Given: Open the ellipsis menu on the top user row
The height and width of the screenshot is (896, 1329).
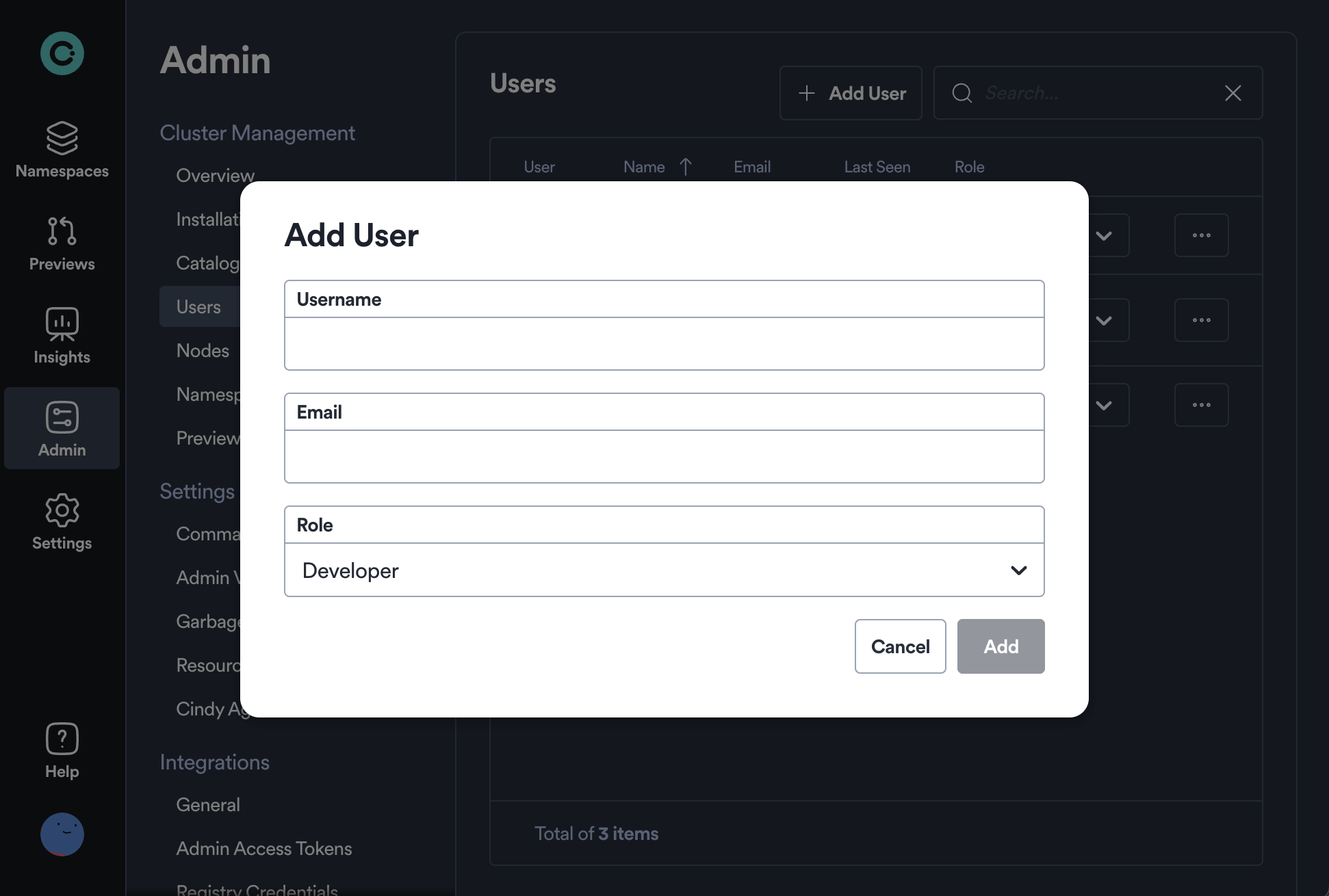Looking at the screenshot, I should click(x=1202, y=235).
